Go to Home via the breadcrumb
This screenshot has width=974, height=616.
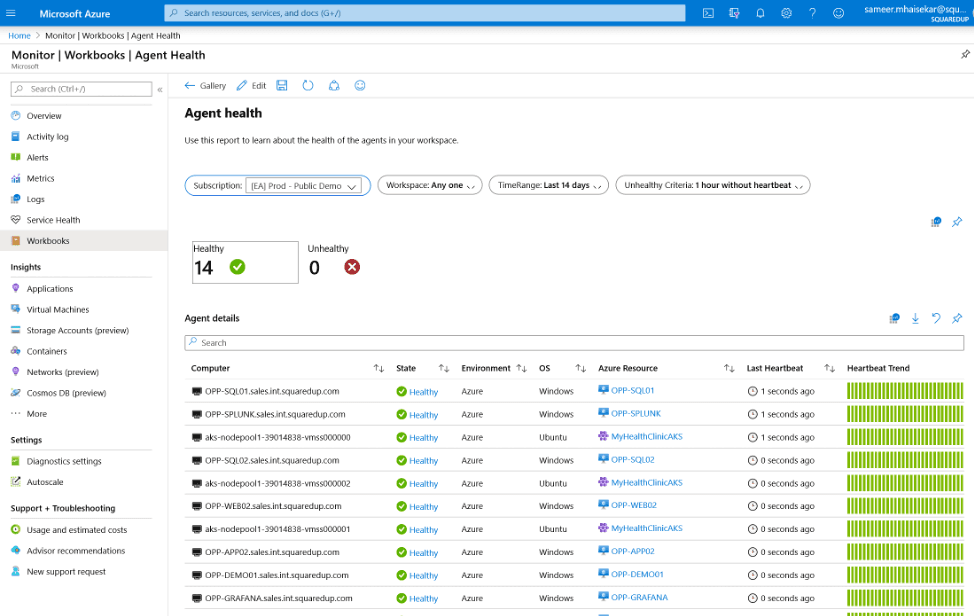click(19, 36)
